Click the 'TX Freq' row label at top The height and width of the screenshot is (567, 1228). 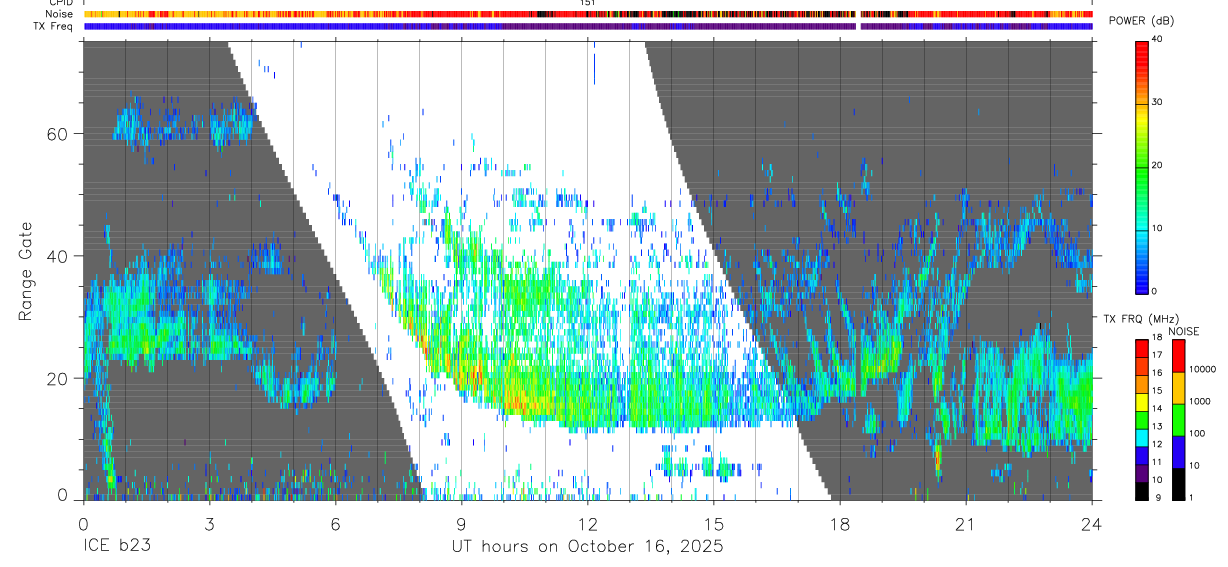pos(54,26)
